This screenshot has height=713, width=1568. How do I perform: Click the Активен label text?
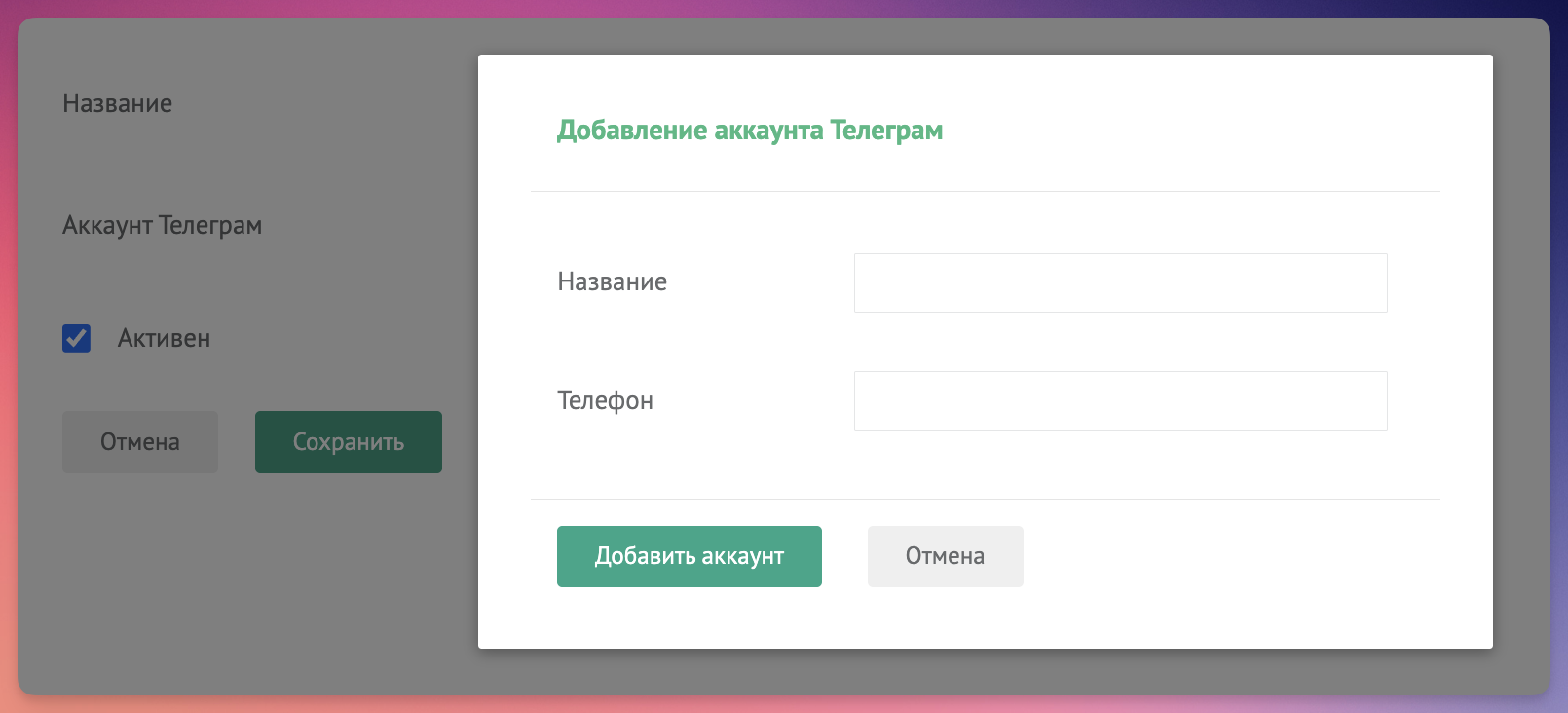click(x=164, y=338)
